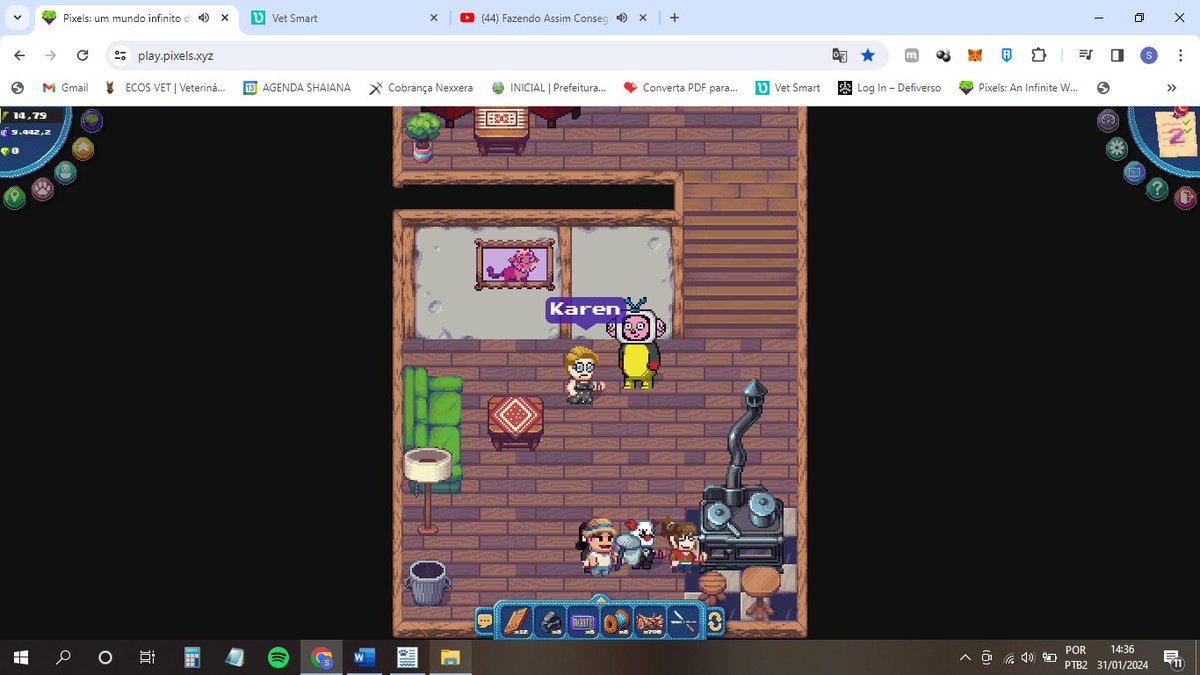Select the wood logs hotbar slot
The width and height of the screenshot is (1200, 675).
tap(652, 622)
